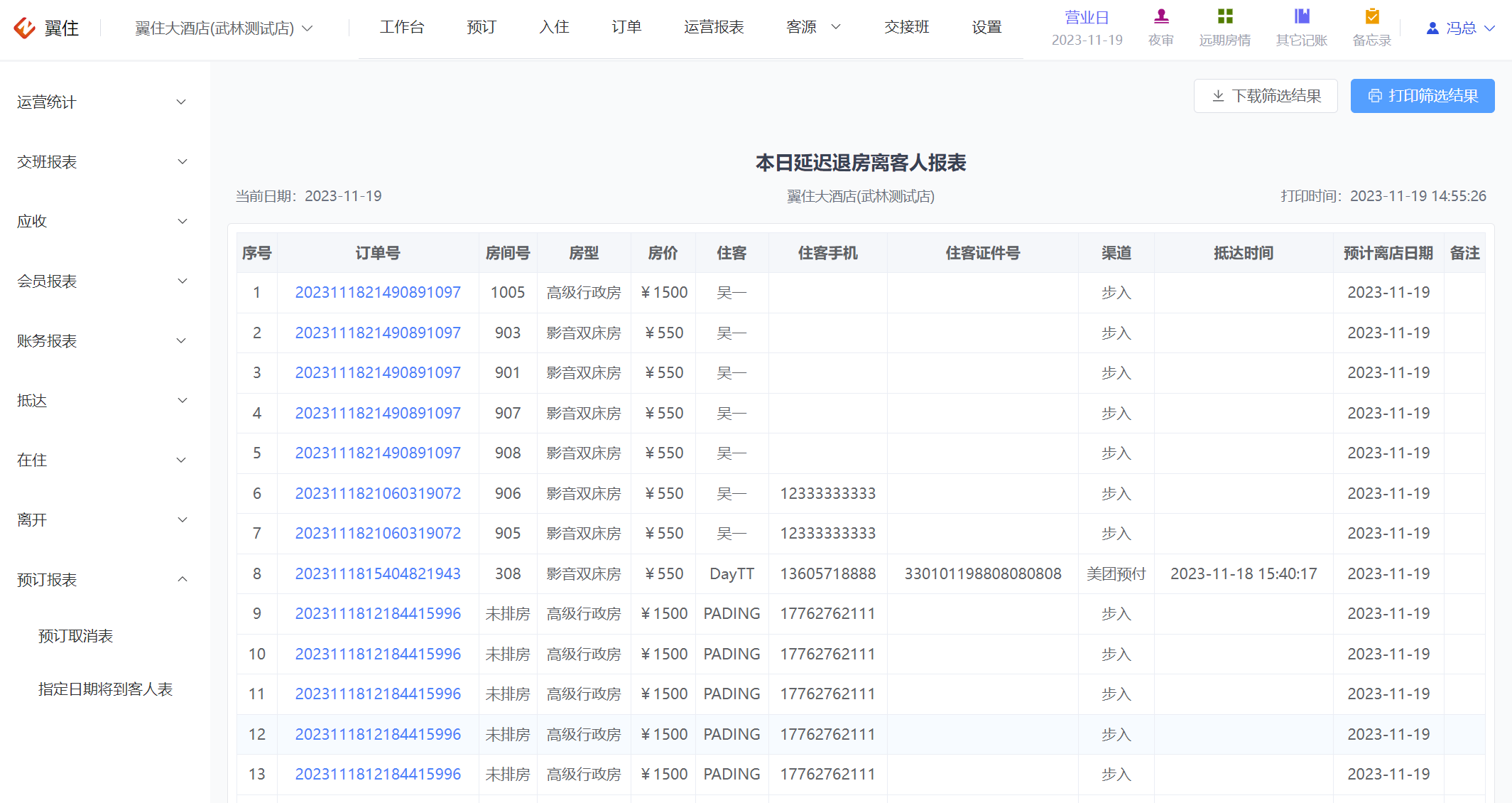Open the hotel selector 翼住大酒店(武林测试店)

pyautogui.click(x=223, y=28)
